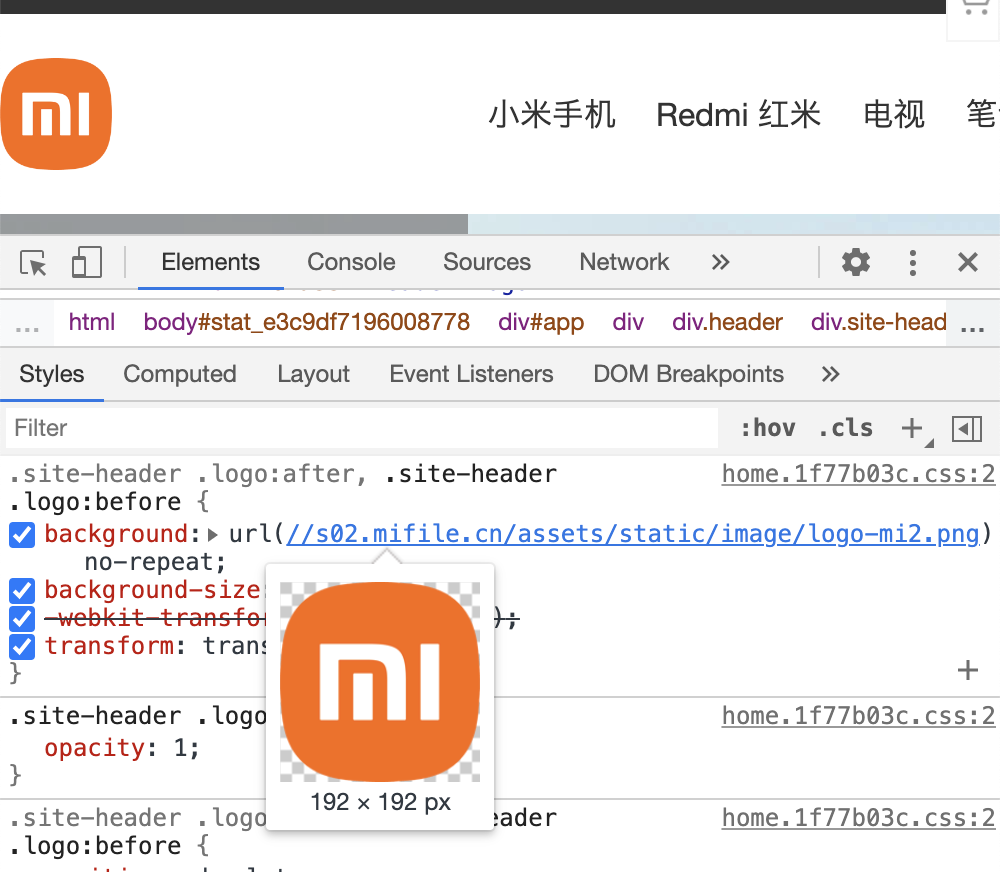Open the Event Listeners sub-tab
The width and height of the screenshot is (1000, 872).
471,374
